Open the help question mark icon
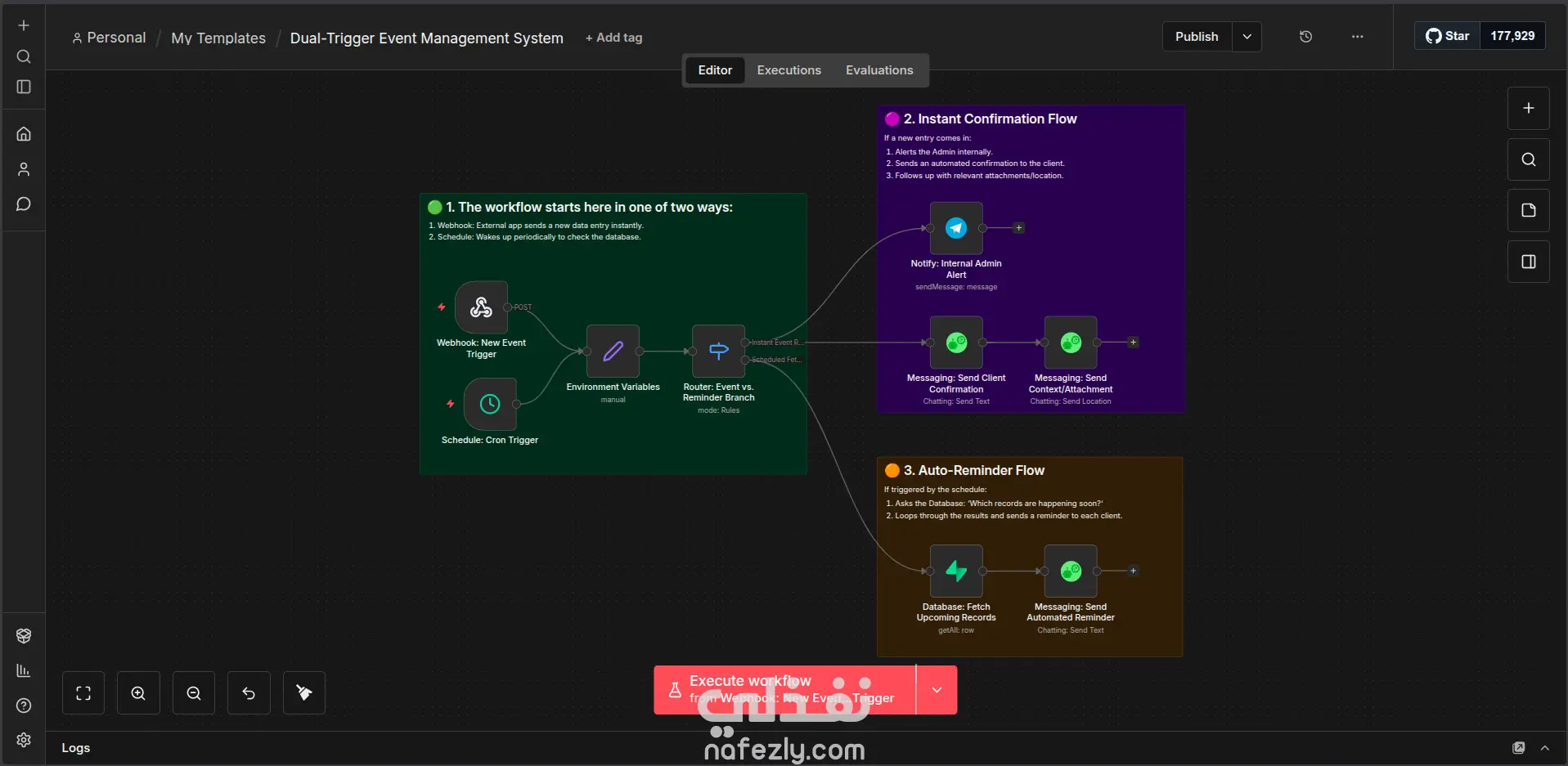 pos(24,706)
